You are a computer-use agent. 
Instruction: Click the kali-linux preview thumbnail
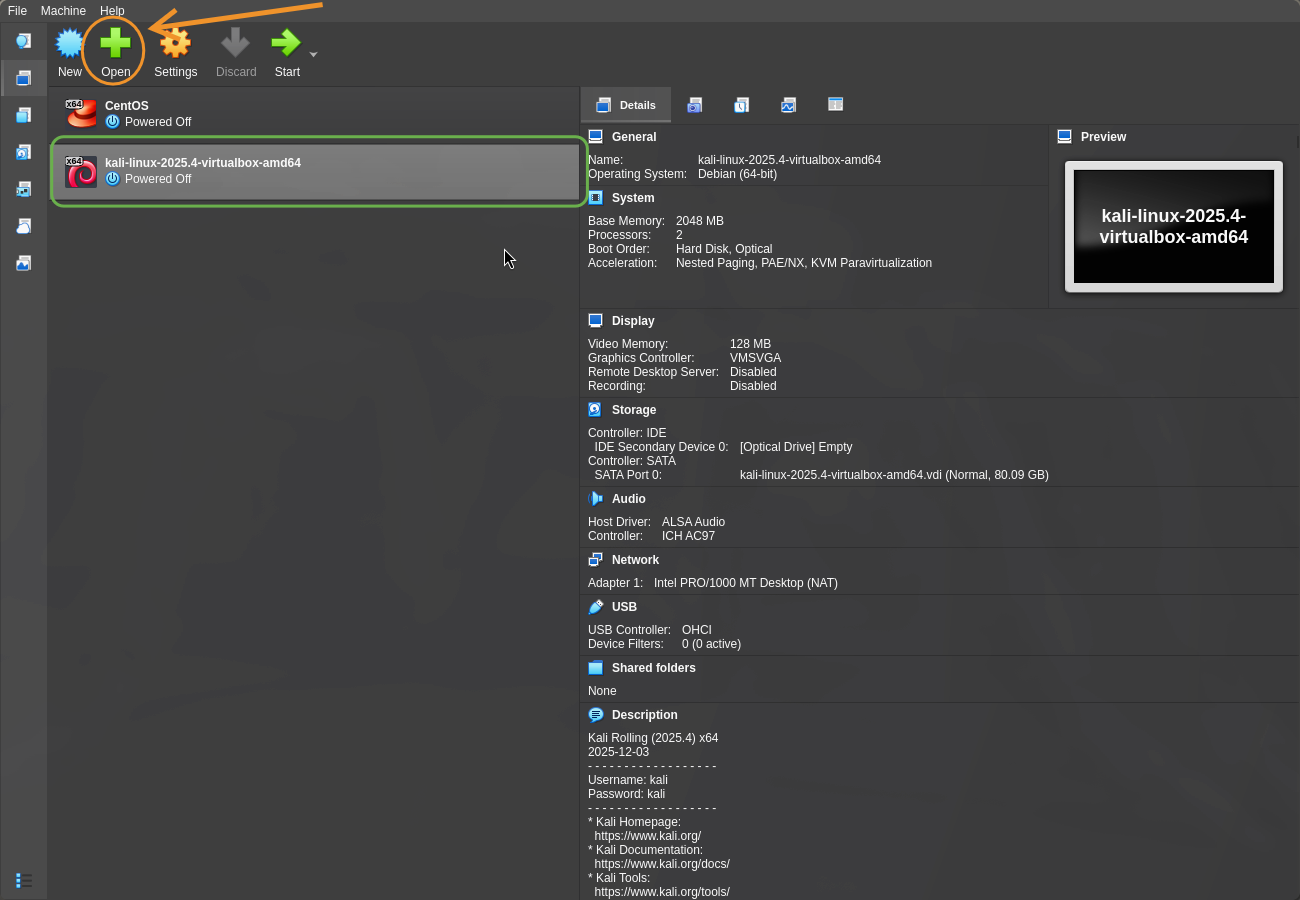coord(1174,227)
